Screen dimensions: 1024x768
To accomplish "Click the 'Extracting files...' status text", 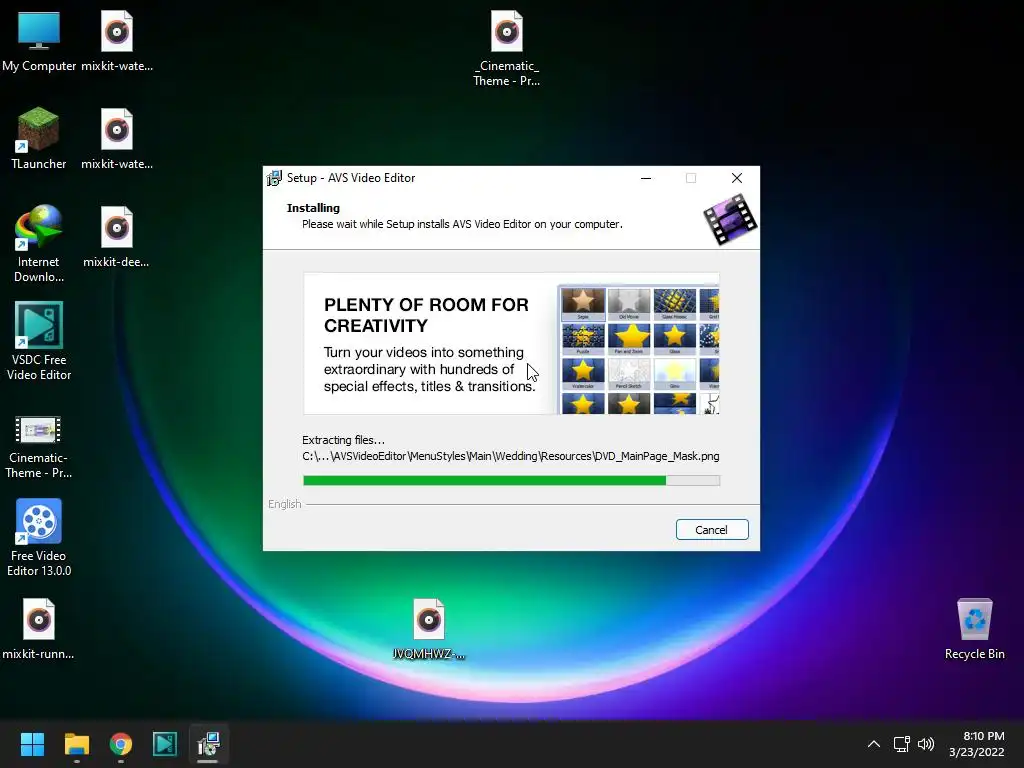I will 343,440.
